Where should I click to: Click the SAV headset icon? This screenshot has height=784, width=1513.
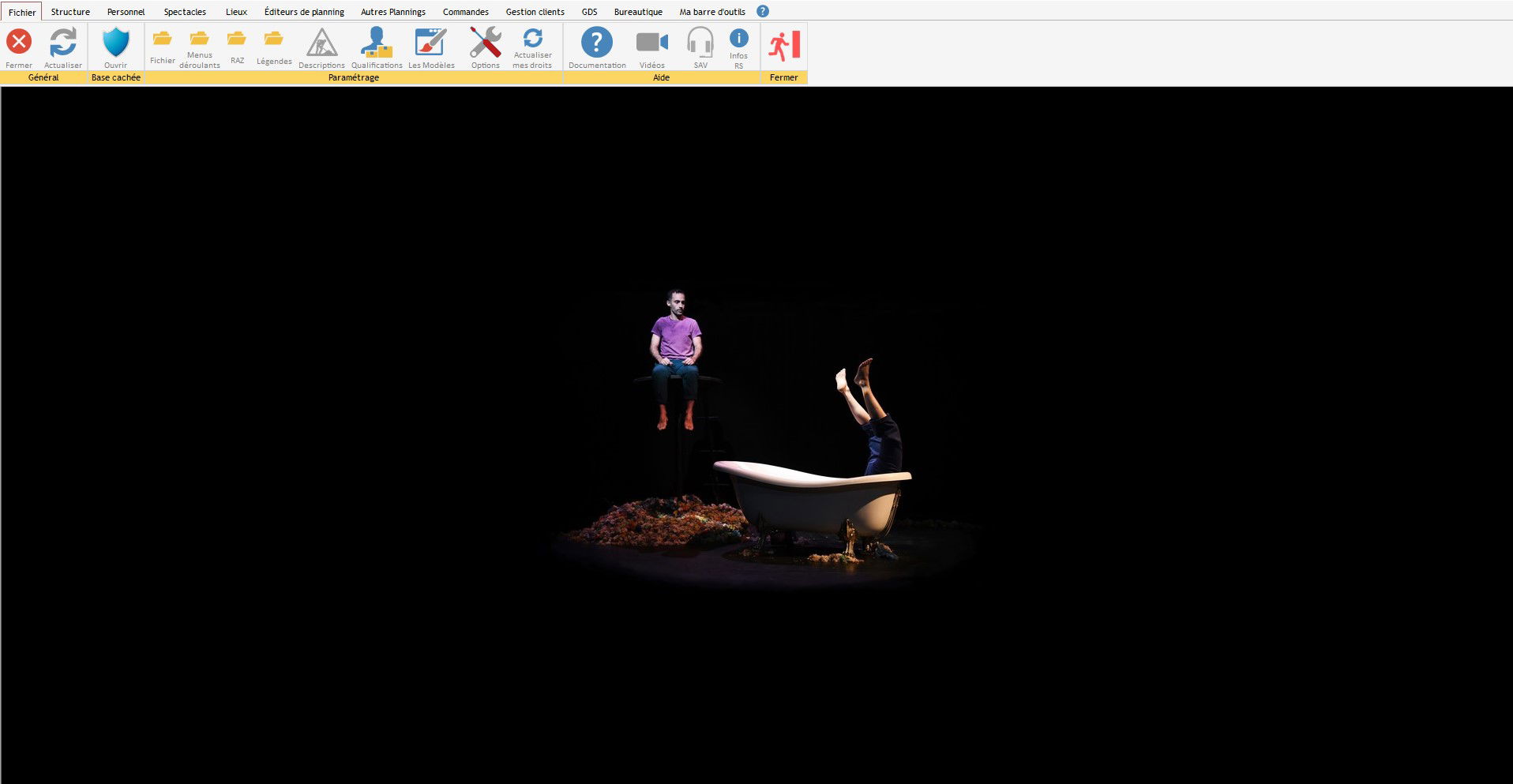coord(700,42)
